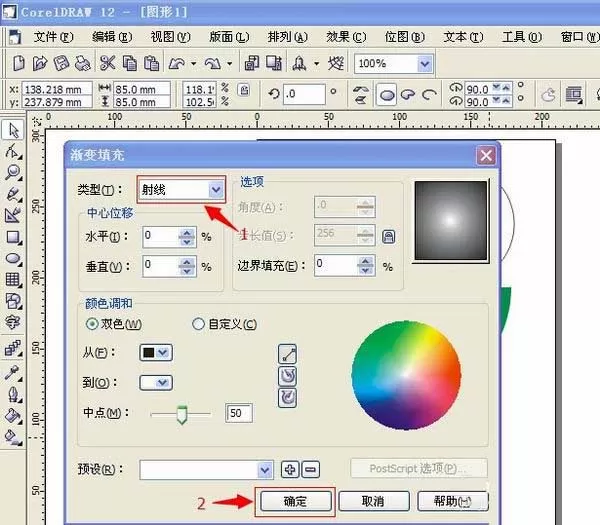Select the Fill bucket tool
This screenshot has height=525, width=600.
[x=13, y=416]
